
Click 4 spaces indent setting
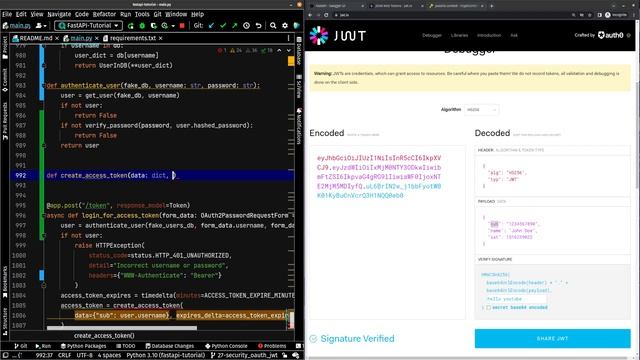(x=109, y=356)
